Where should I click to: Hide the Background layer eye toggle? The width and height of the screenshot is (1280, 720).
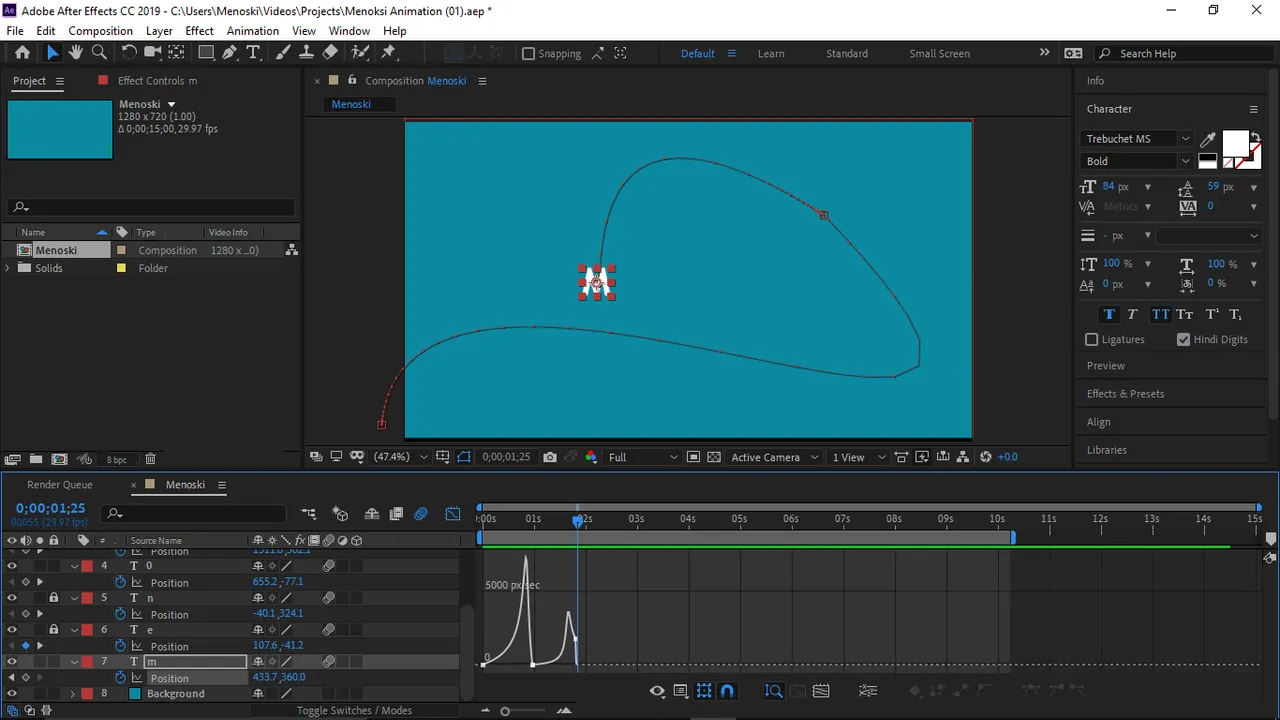tap(12, 694)
